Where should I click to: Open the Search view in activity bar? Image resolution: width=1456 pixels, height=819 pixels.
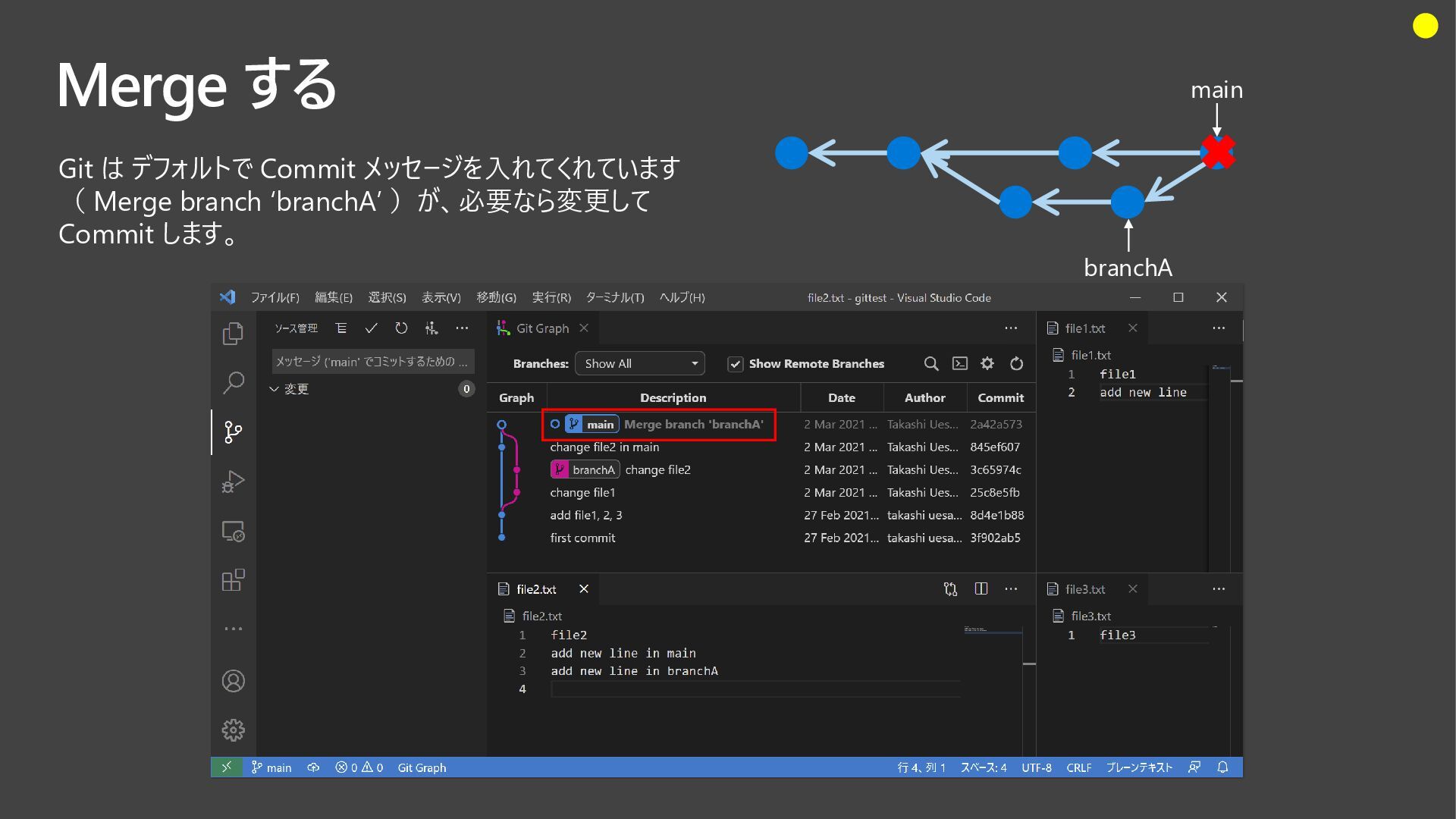tap(233, 383)
